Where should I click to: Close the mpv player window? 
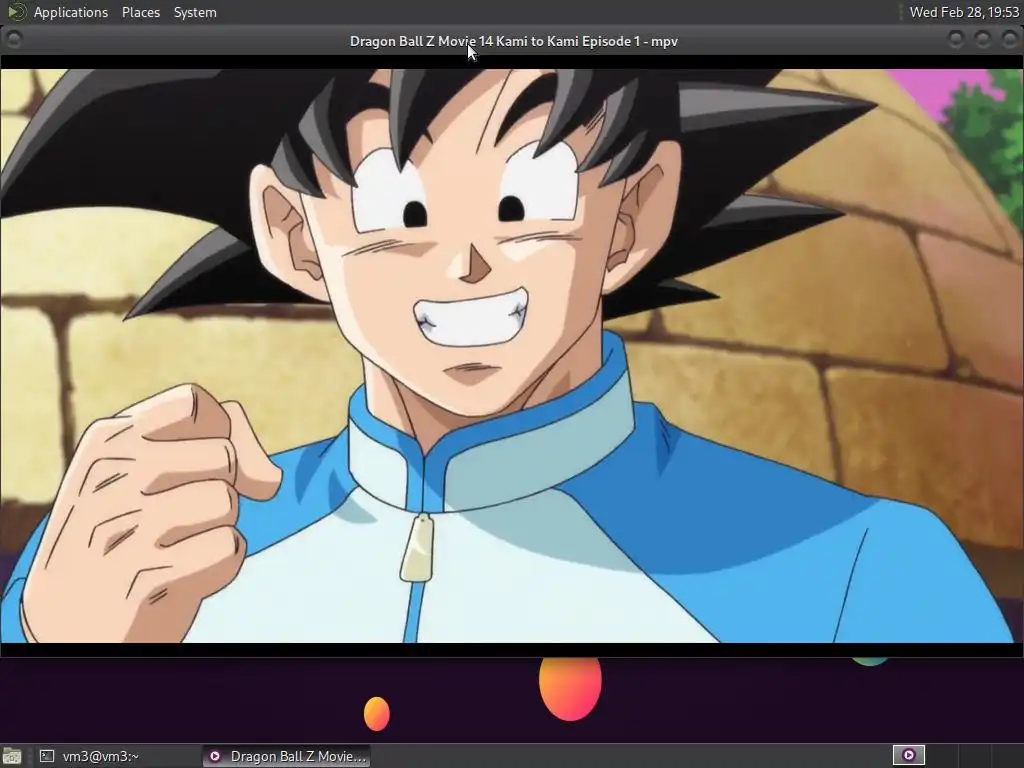tap(1009, 40)
